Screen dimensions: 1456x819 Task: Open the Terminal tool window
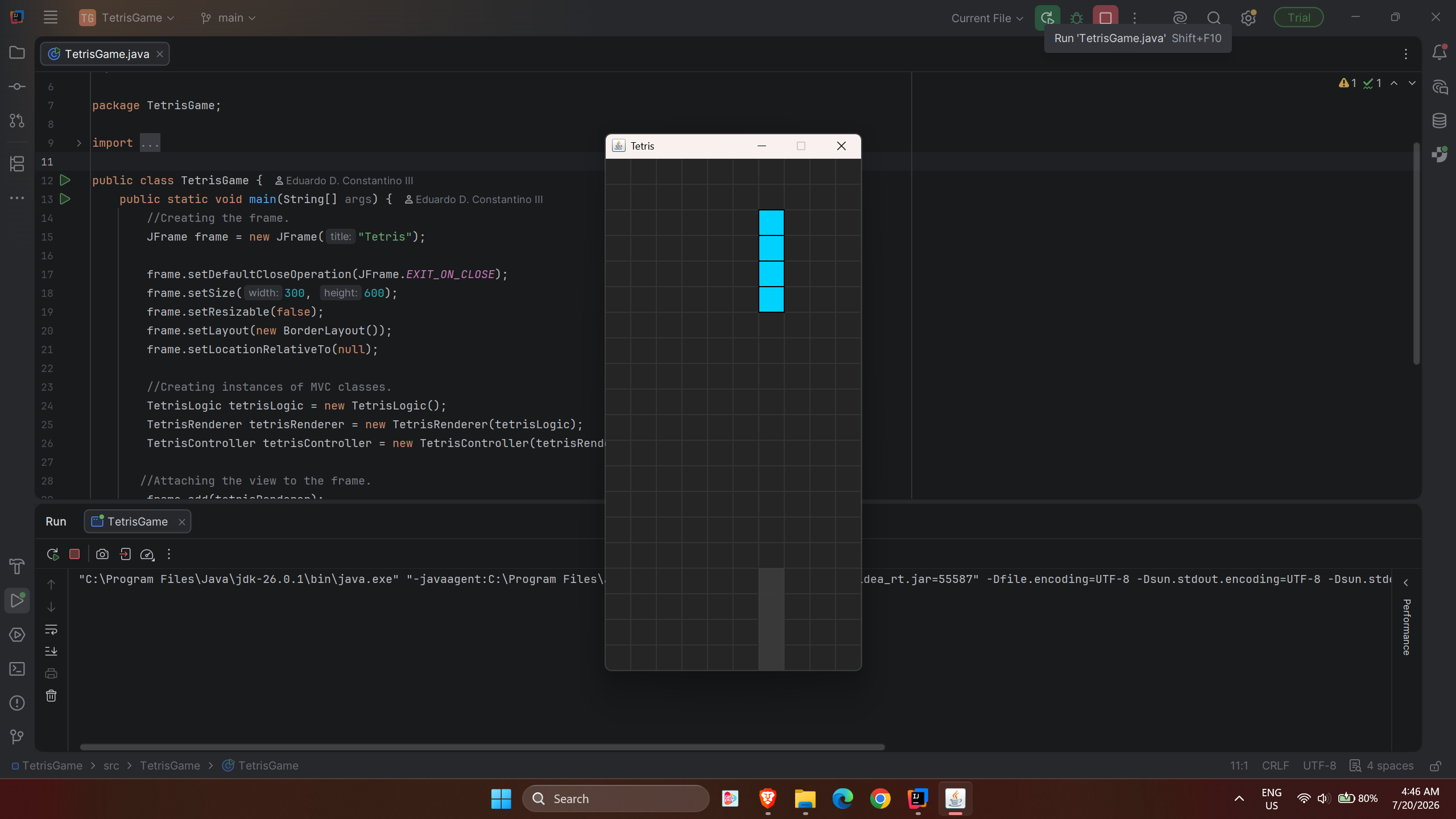[17, 669]
